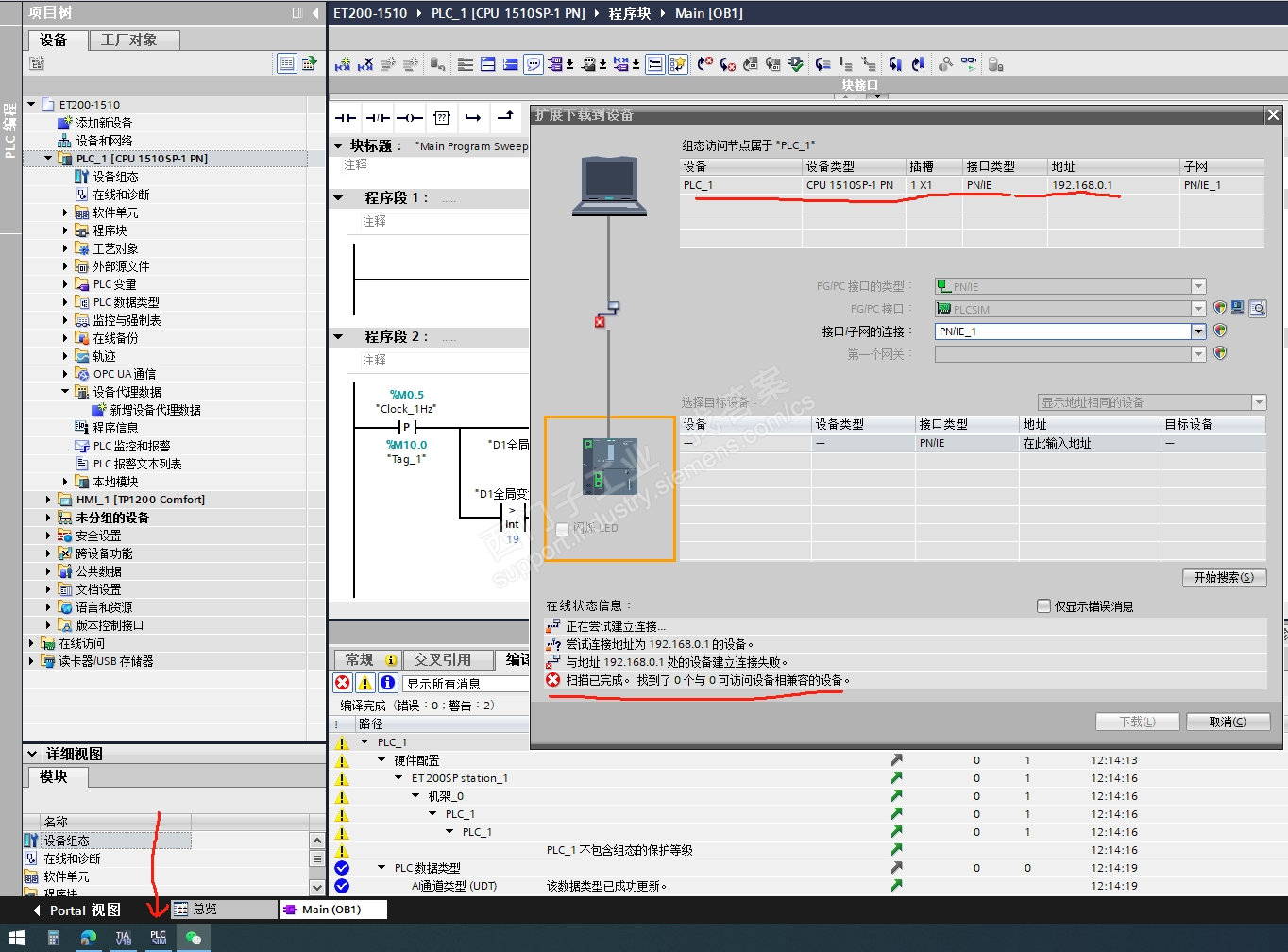Insert a normally open contact

point(347,118)
